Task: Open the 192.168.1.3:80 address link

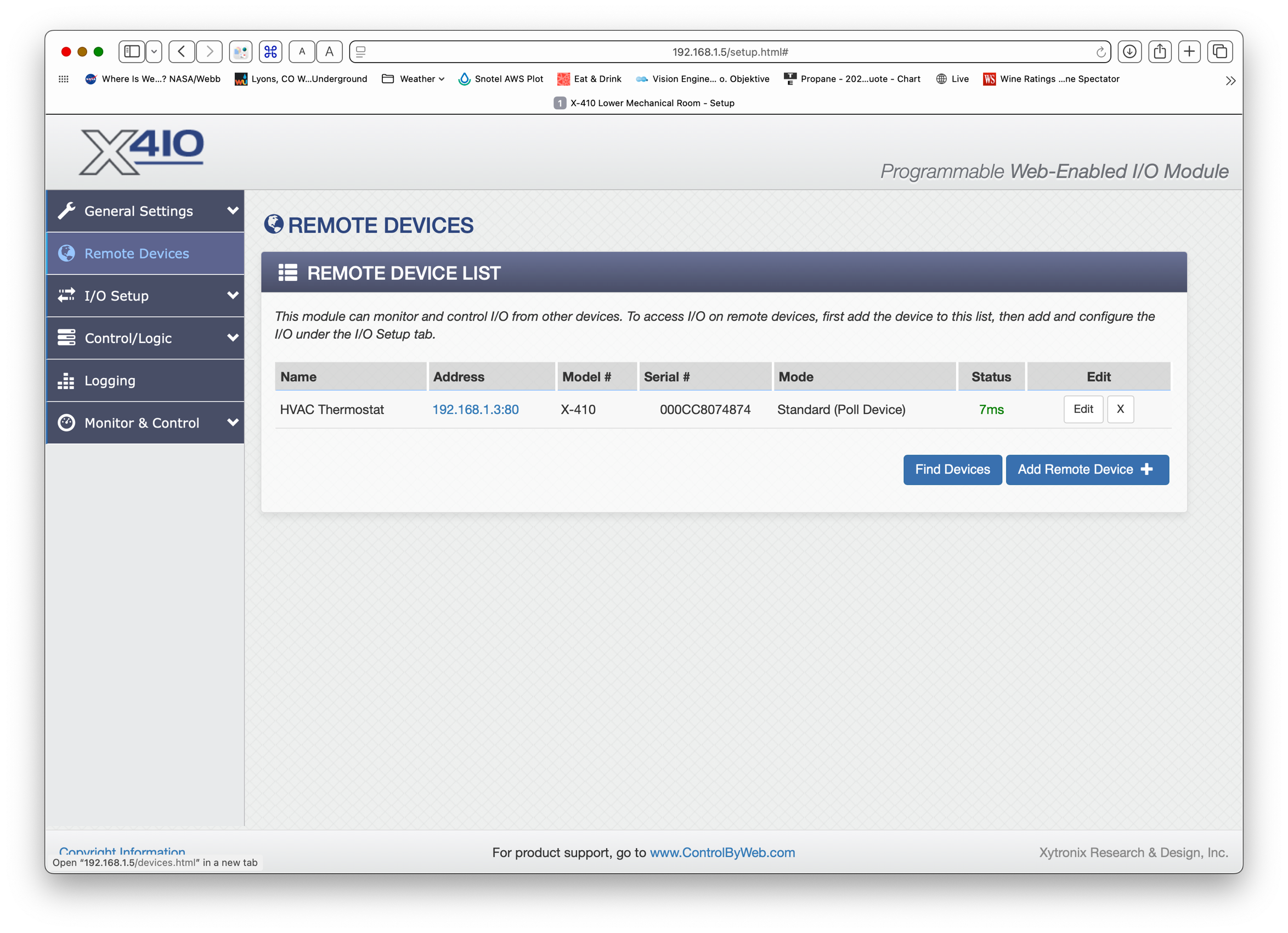Action: [x=476, y=409]
